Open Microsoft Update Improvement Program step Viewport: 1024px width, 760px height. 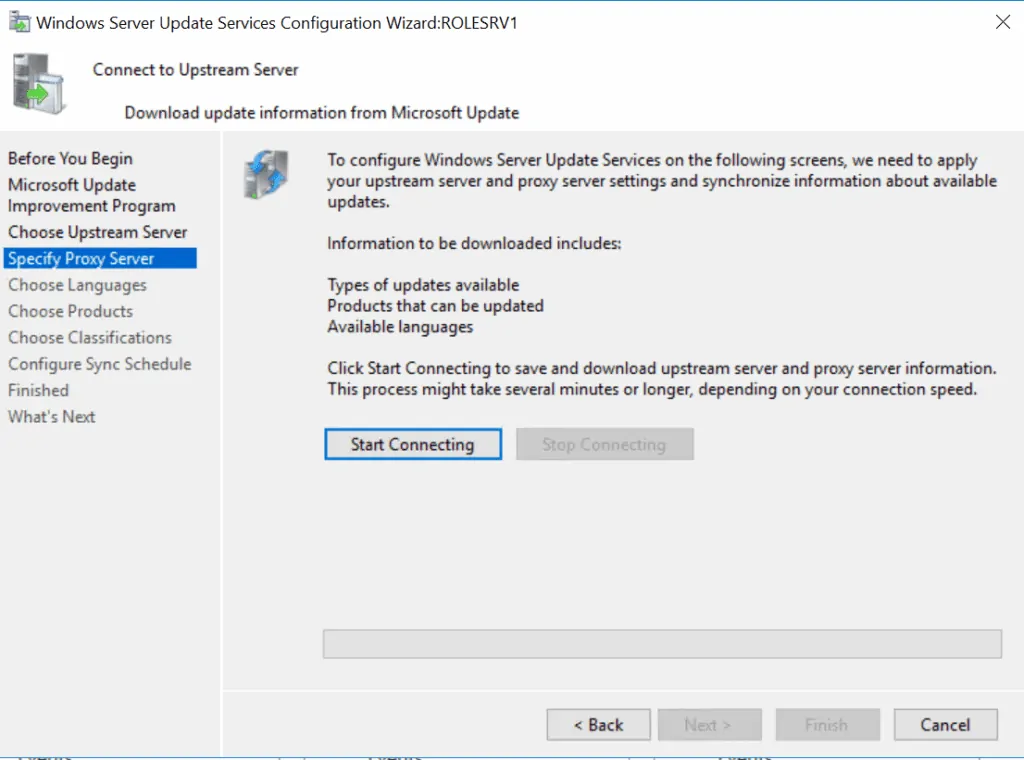(91, 195)
